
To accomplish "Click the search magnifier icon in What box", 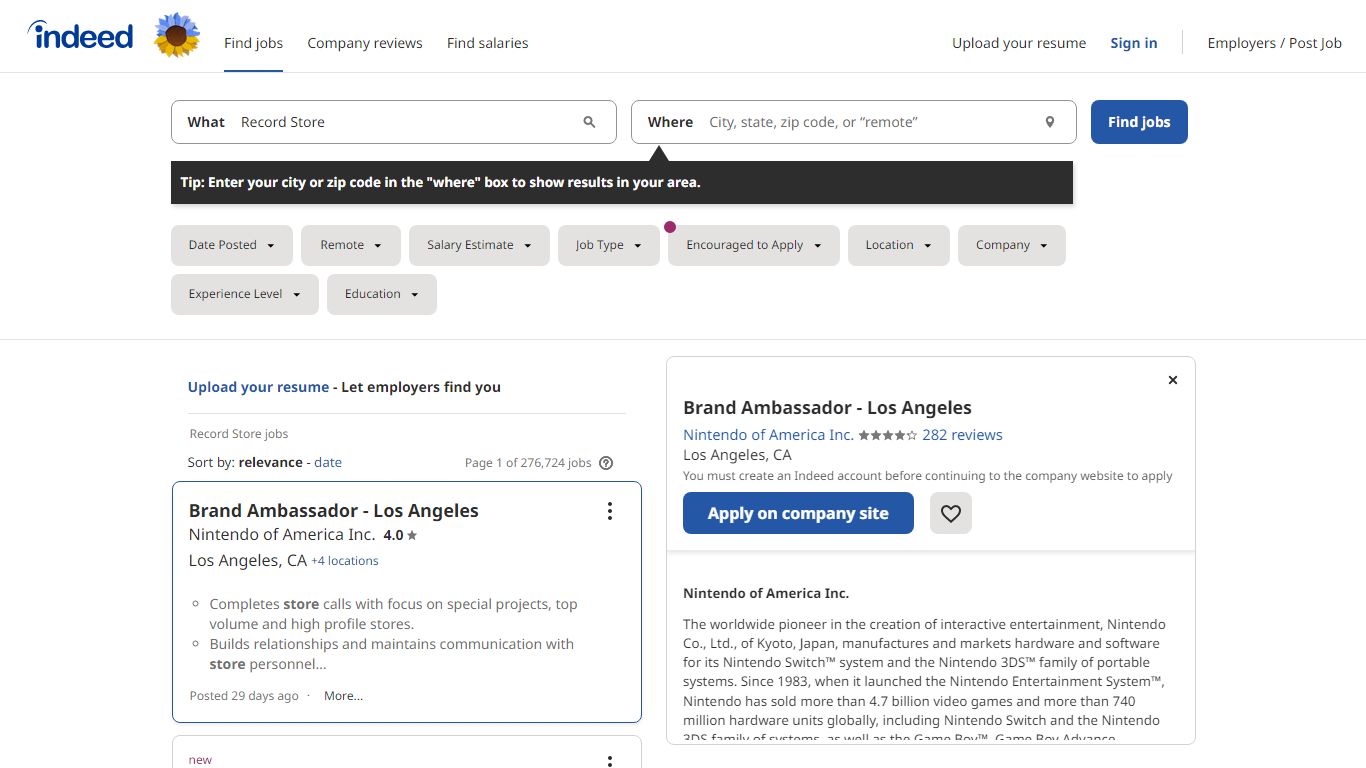I will tap(589, 122).
